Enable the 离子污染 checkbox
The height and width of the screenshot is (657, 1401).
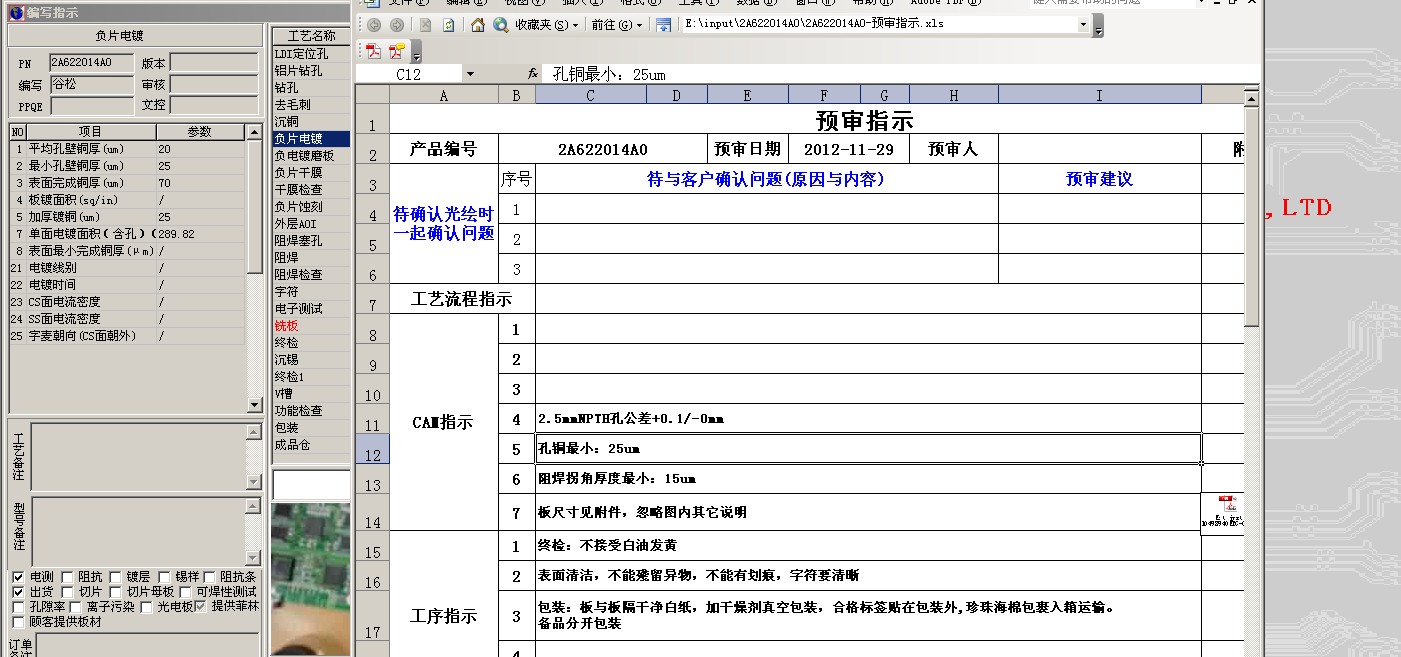click(75, 606)
